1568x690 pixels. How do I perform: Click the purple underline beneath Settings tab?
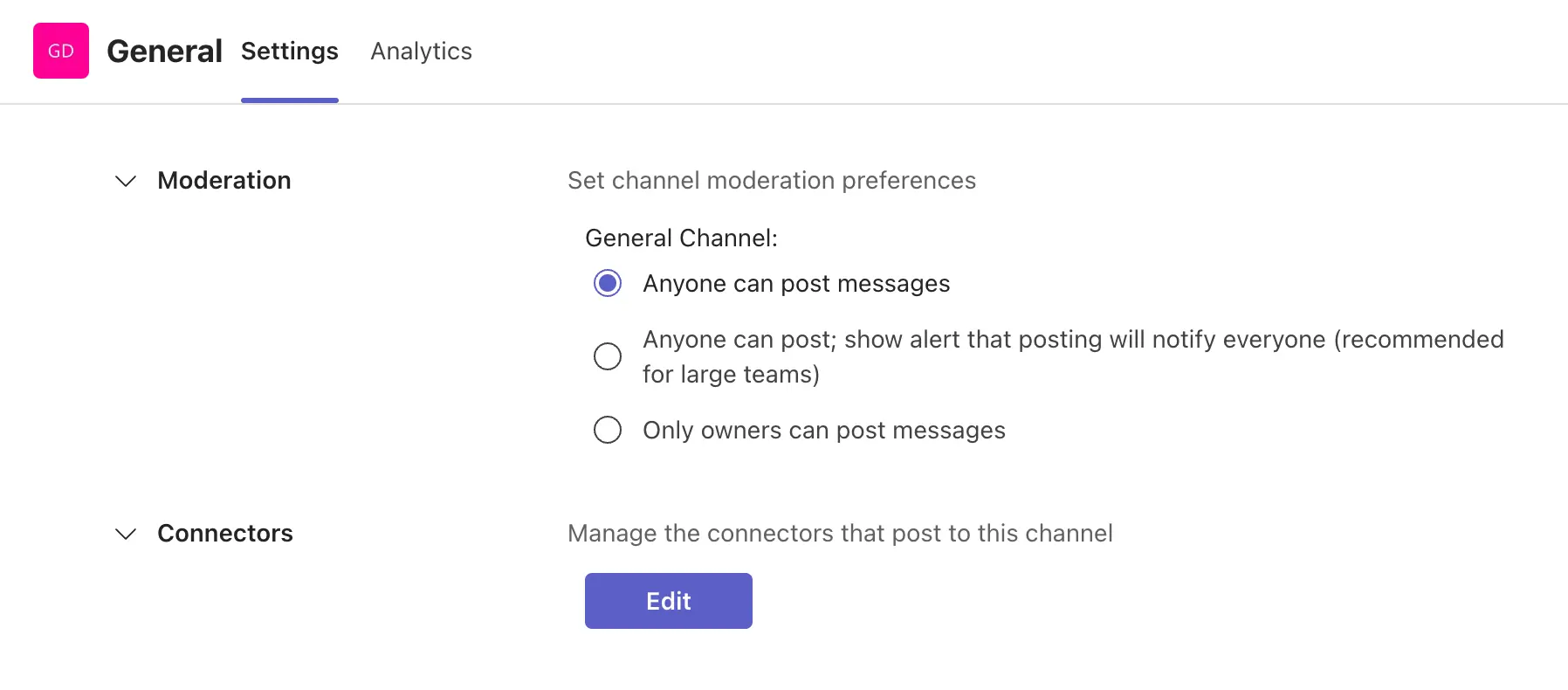[289, 100]
